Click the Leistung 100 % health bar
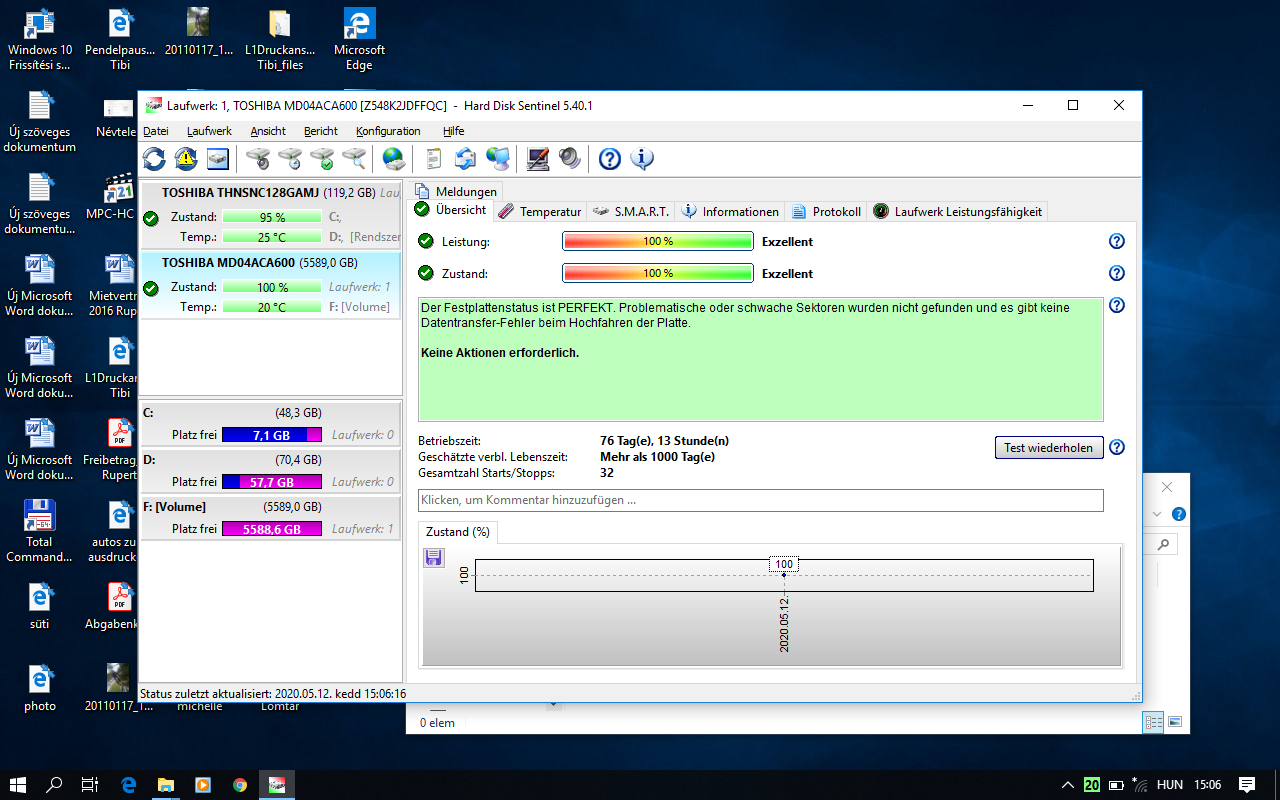Image resolution: width=1280 pixels, height=800 pixels. pos(657,241)
